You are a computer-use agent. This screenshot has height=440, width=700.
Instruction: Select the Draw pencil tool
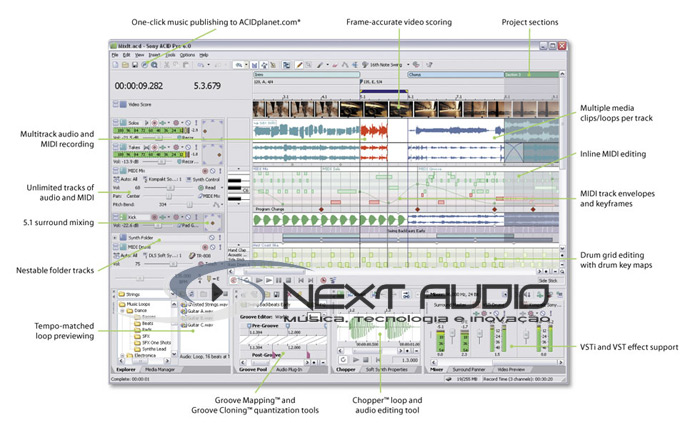pos(299,65)
